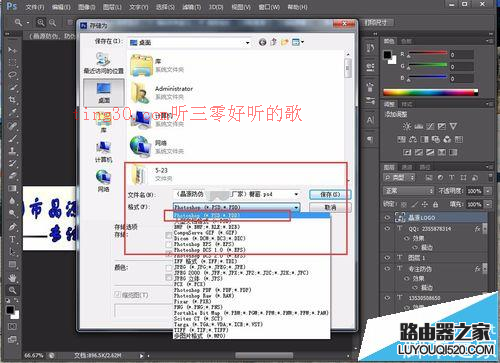Select the Eraser tool
500x363 pixels.
(x=12, y=176)
